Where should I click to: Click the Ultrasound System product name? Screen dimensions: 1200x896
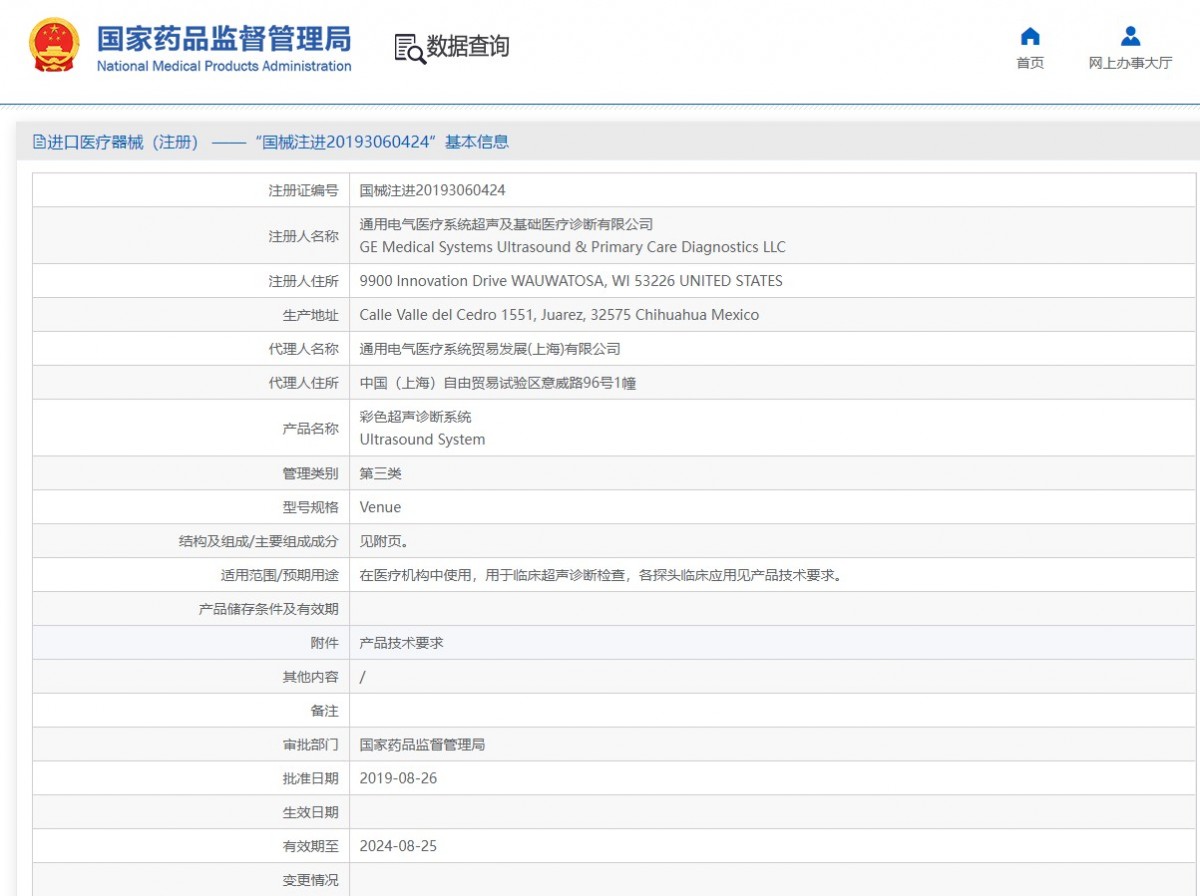coord(422,439)
